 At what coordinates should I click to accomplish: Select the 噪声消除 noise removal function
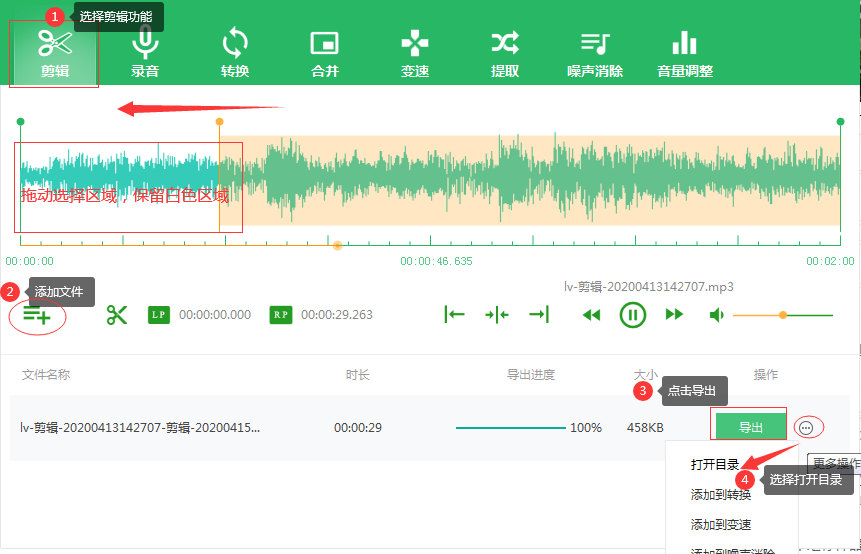(595, 53)
